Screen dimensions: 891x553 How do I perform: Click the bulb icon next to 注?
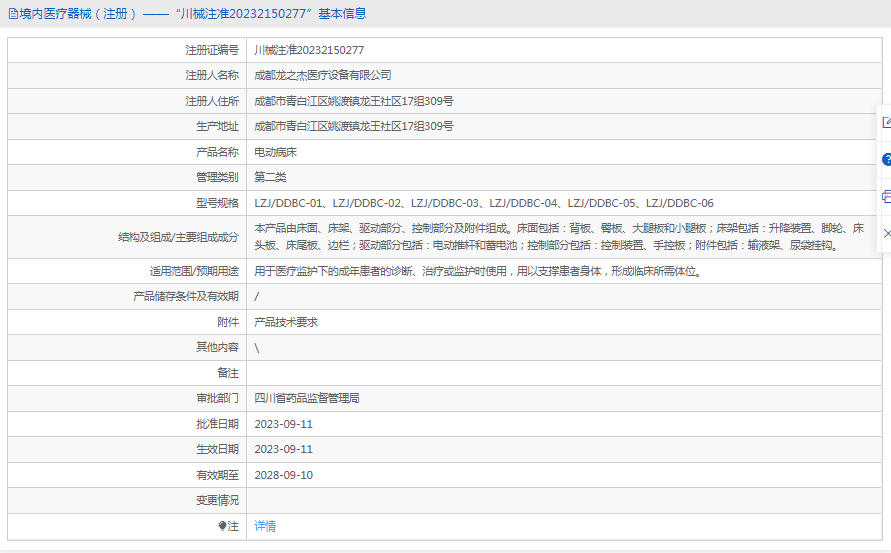tap(222, 526)
